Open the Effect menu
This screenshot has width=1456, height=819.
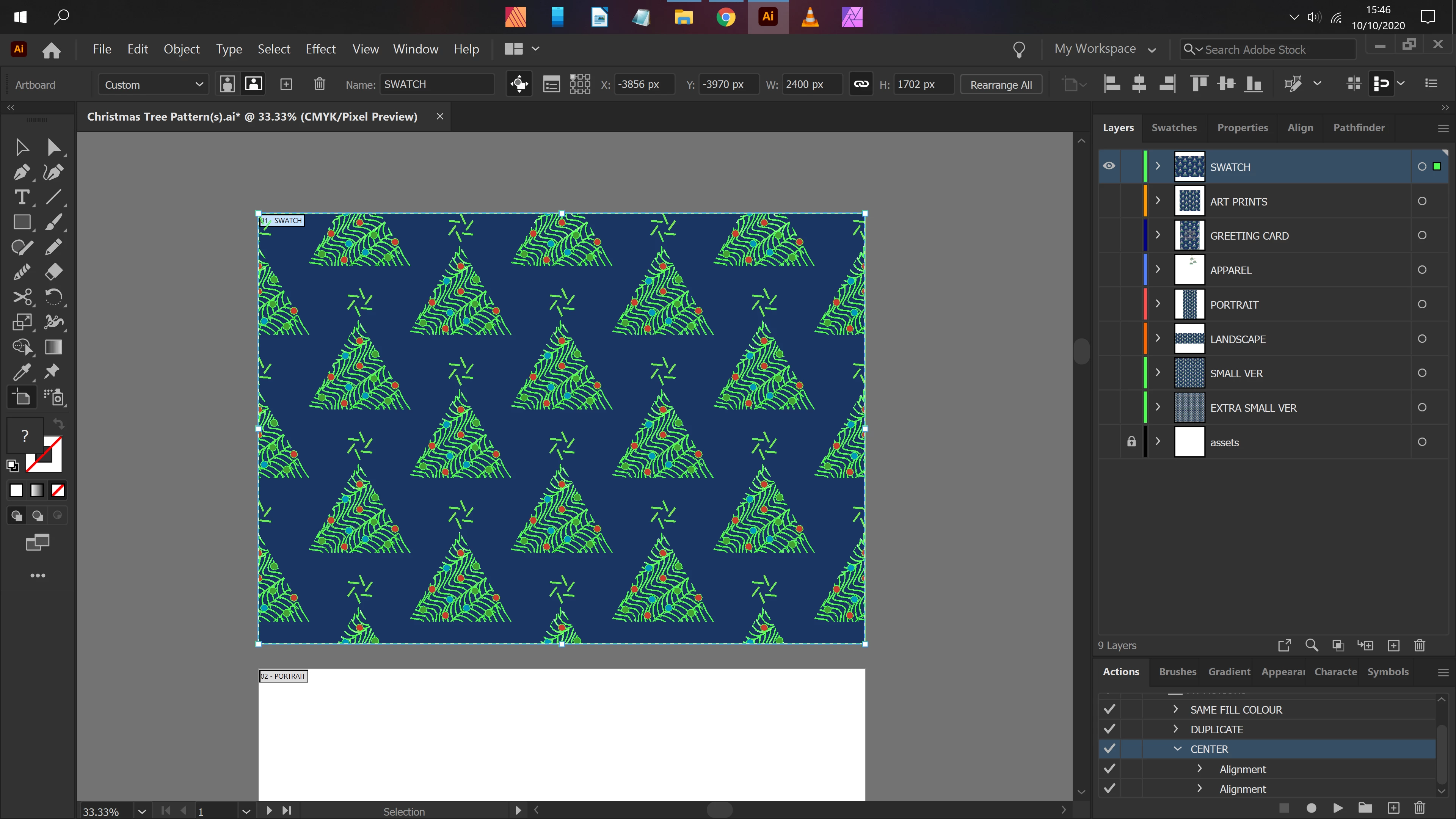pyautogui.click(x=320, y=49)
